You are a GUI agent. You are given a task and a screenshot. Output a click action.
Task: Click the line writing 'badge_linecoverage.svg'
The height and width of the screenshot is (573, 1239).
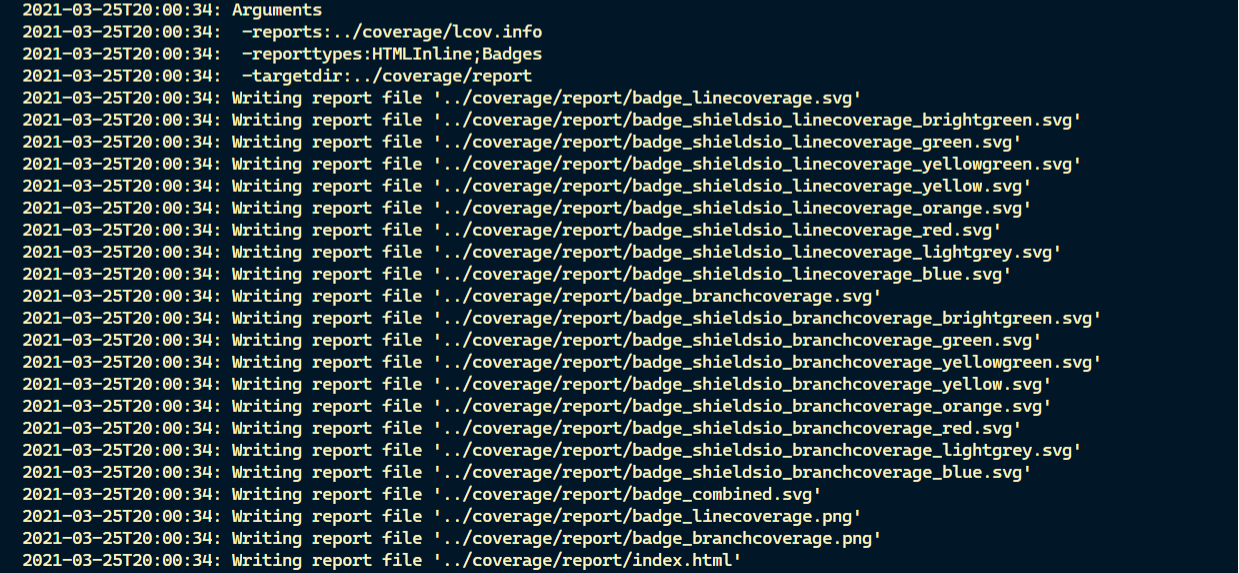[x=442, y=98]
